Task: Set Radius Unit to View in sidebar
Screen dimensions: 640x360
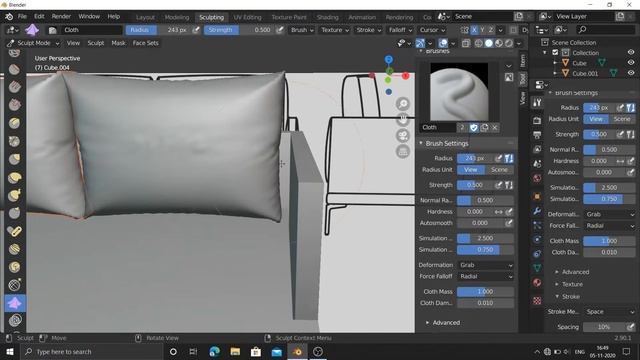Action: click(471, 169)
